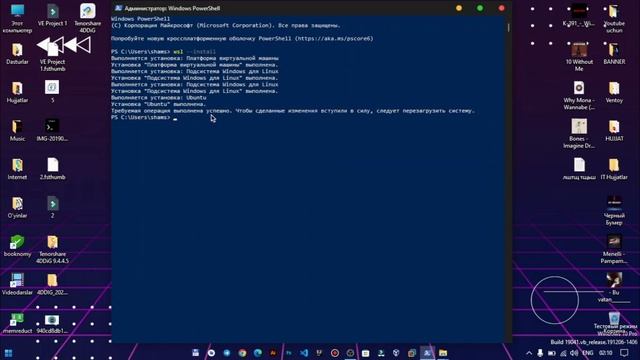The width and height of the screenshot is (640, 360).
Task: Open the network status tray icon
Action: point(563,353)
